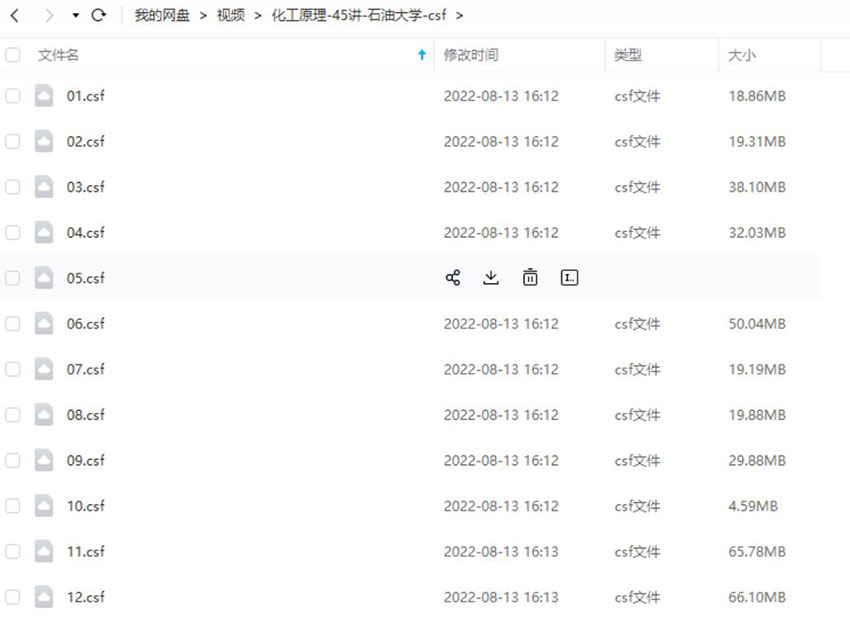This screenshot has height=618, width=850.
Task: Check the box for 09.csf
Action: 12,460
